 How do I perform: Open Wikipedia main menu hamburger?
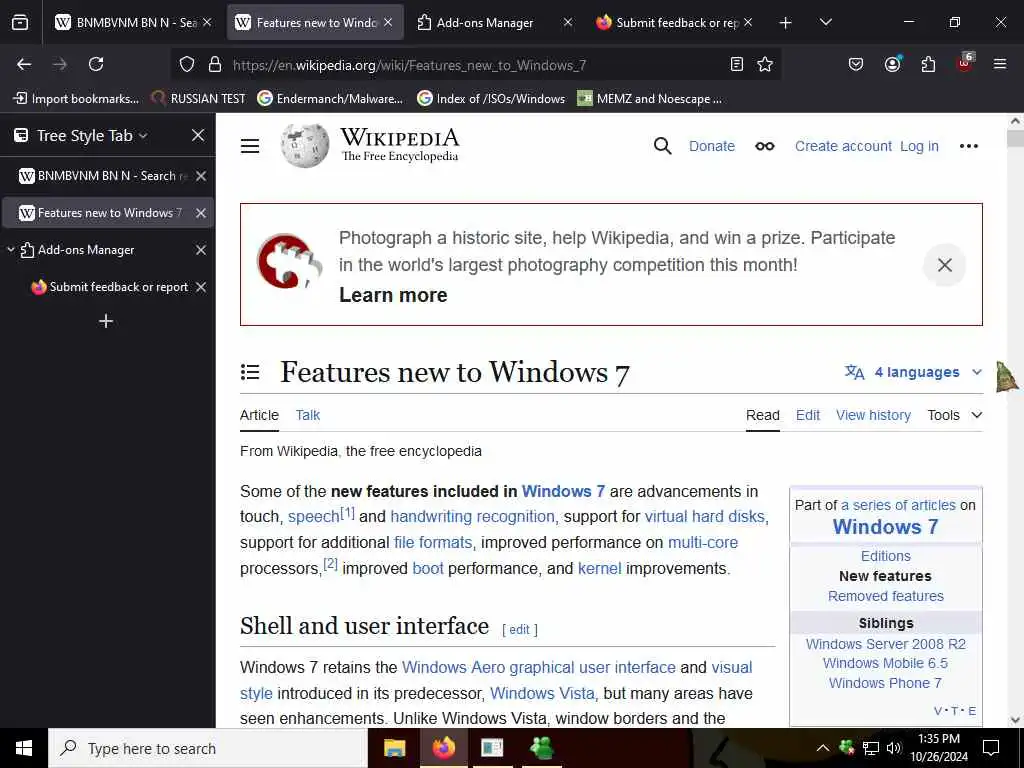[250, 146]
